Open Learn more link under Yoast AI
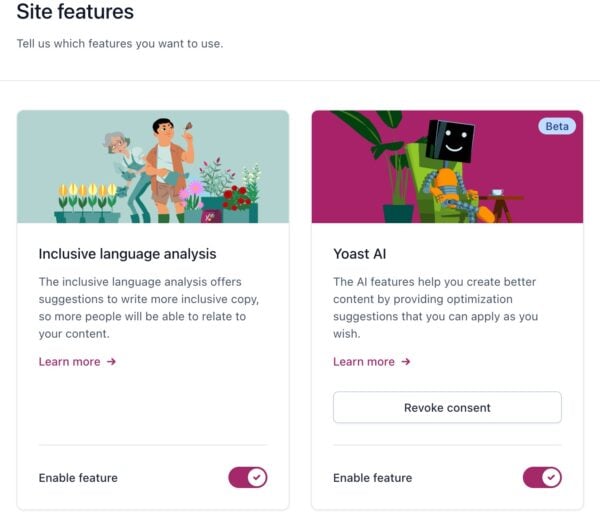Image resolution: width=600 pixels, height=512 pixels. pyautogui.click(x=363, y=361)
